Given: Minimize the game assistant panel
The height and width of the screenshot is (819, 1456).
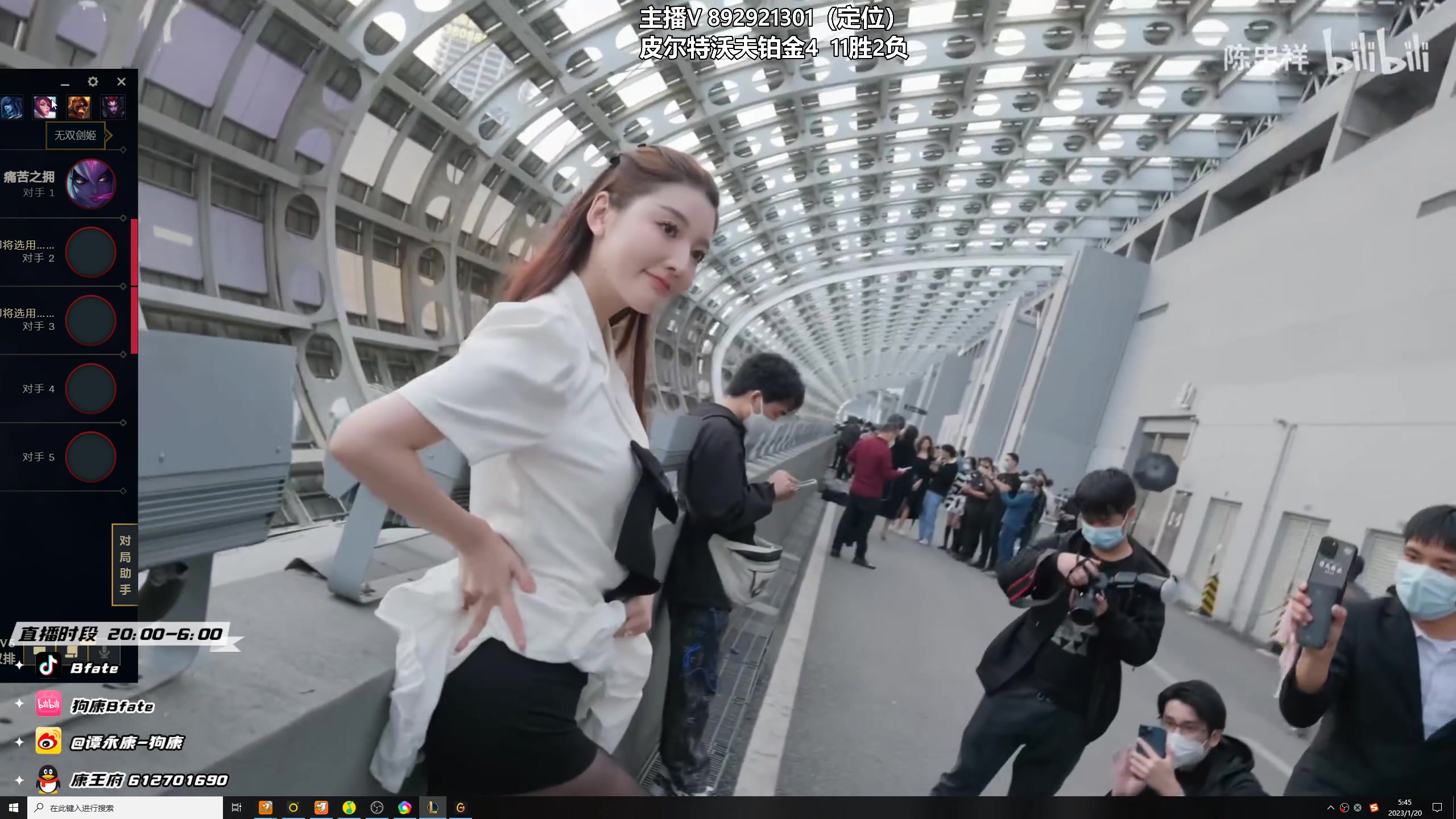Looking at the screenshot, I should coord(65,83).
